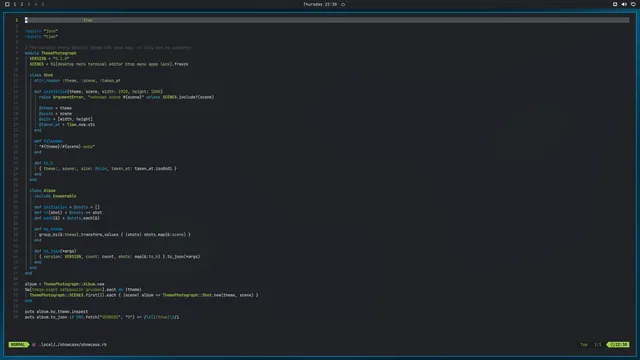Click the raise ArgumentError line

(127, 97)
